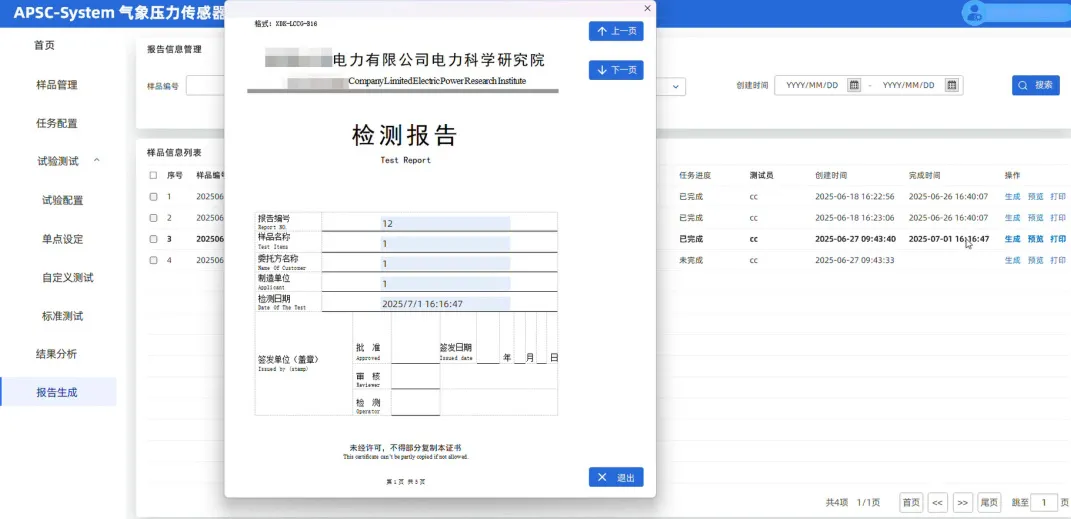
Task: Collapse the 试验测试 menu chevron
Action: pos(96,160)
